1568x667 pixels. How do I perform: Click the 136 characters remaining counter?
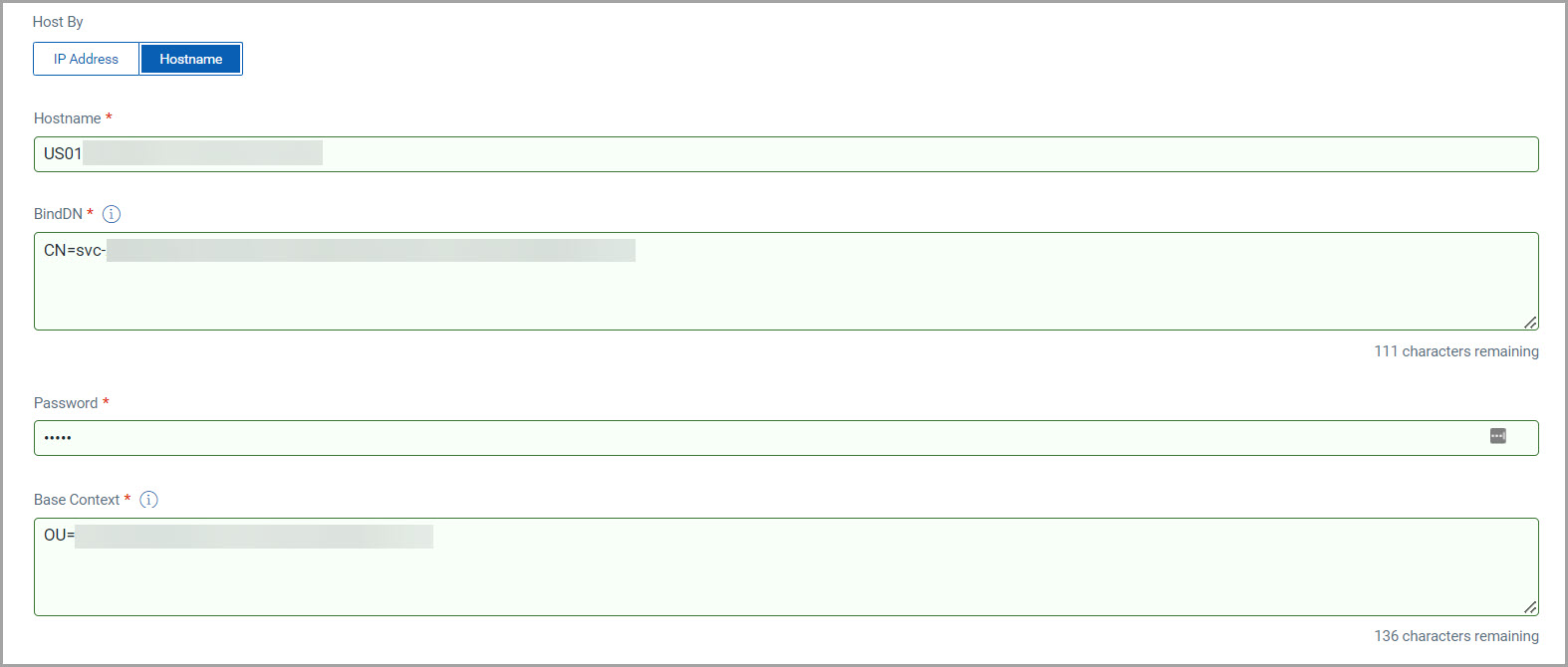[1455, 635]
